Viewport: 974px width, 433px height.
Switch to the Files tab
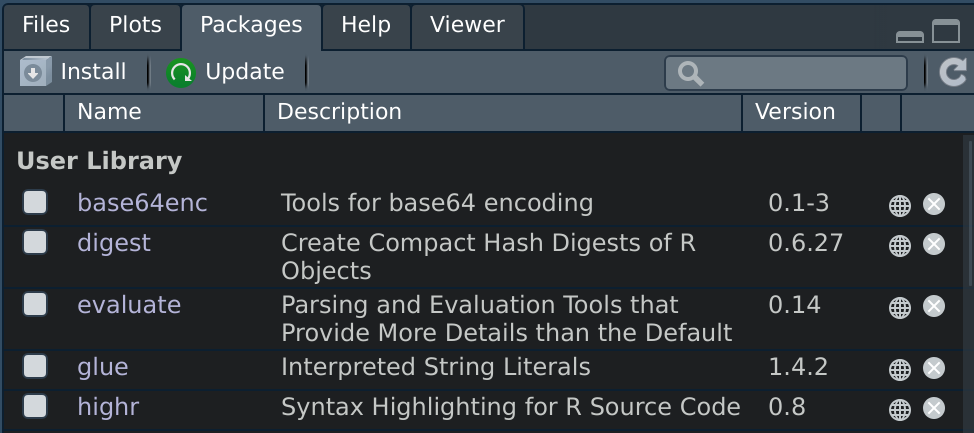pos(46,25)
